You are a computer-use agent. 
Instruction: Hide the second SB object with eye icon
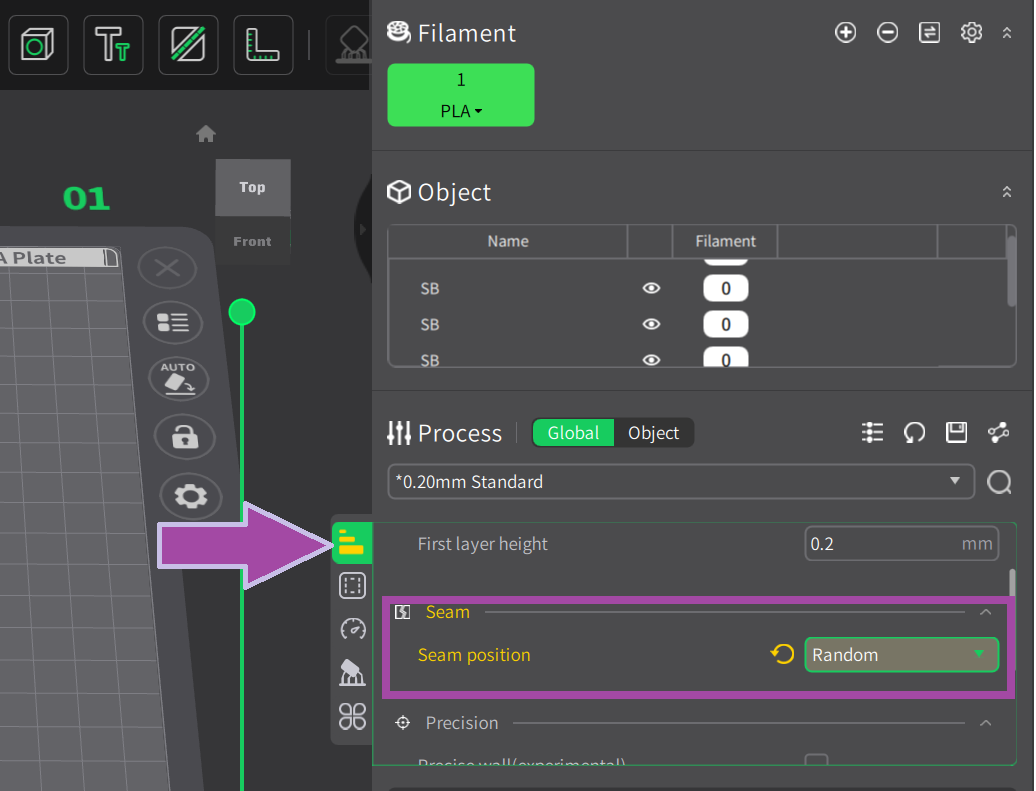coord(652,324)
